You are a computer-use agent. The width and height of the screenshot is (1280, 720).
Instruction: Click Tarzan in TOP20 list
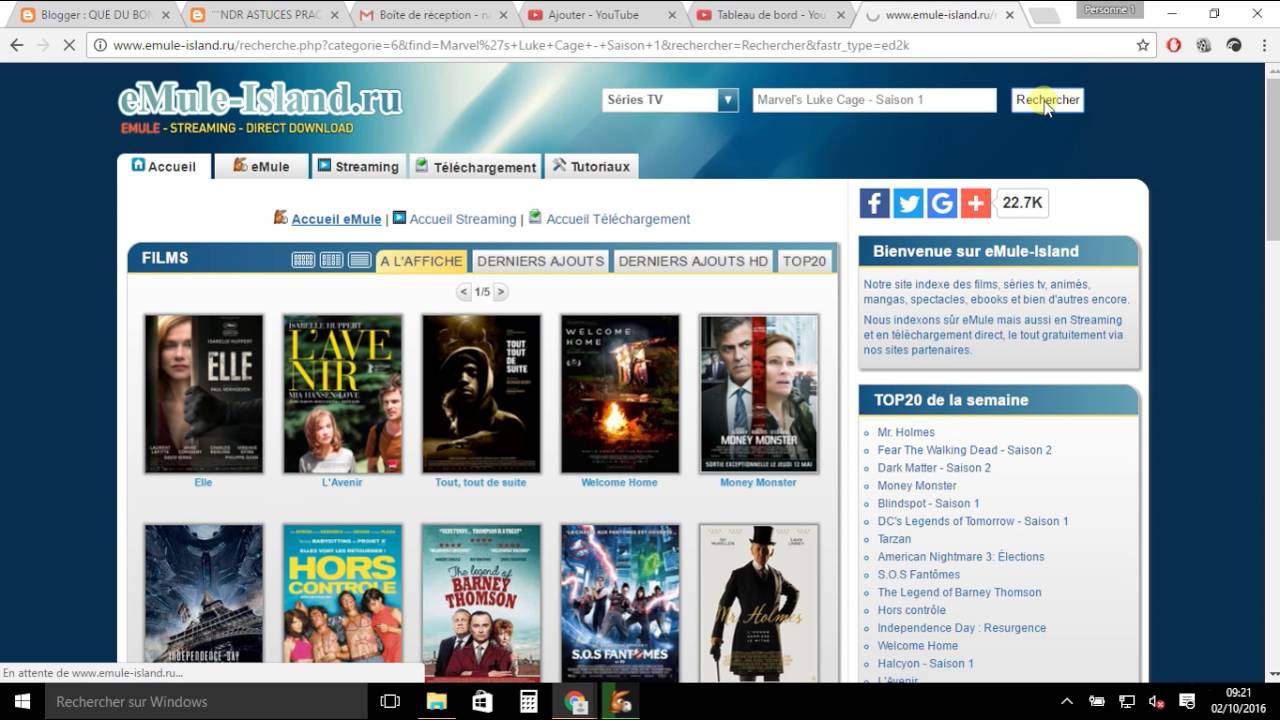[894, 539]
